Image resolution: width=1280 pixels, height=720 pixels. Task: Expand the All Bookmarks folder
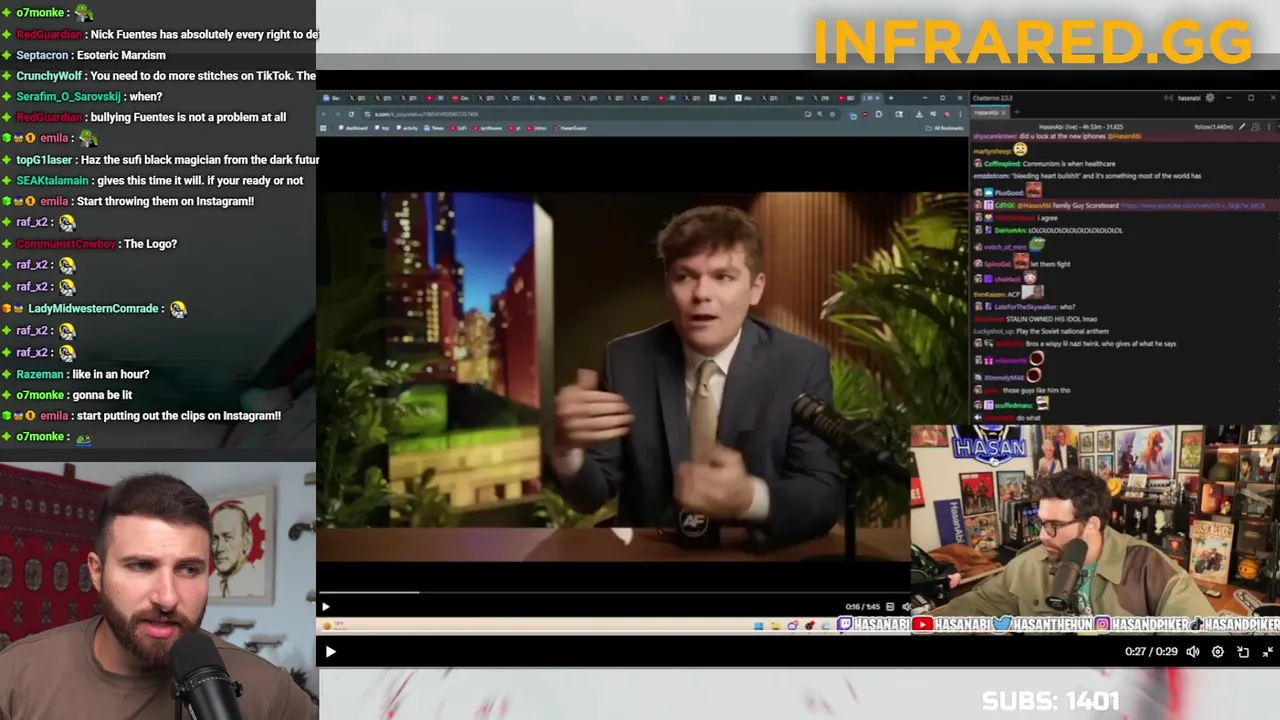coord(945,128)
